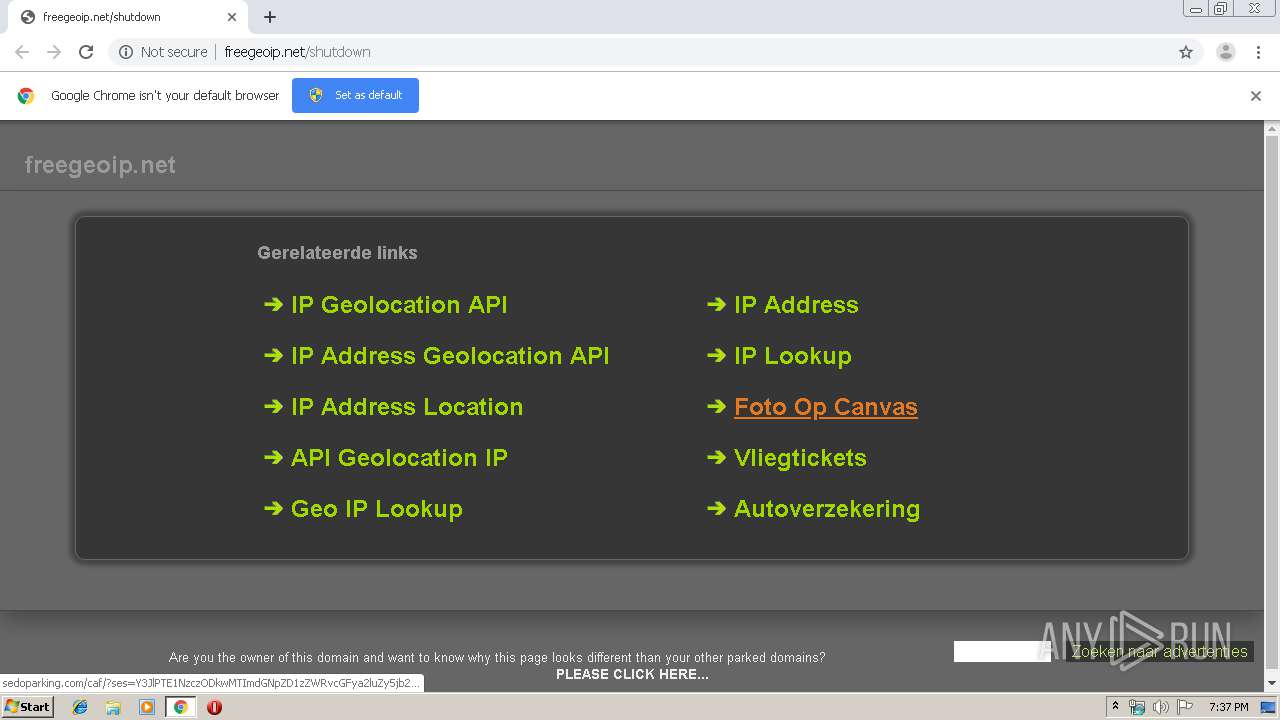Open the Autoverzekering link
This screenshot has width=1280, height=720.
827,509
